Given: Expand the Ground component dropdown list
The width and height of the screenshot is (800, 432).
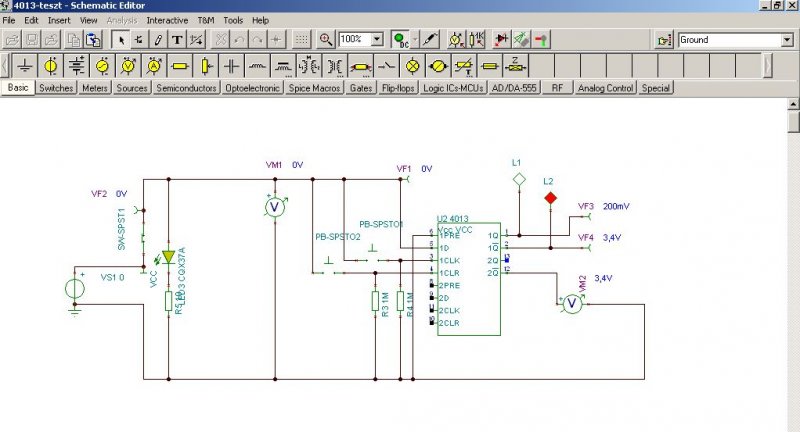Looking at the screenshot, I should click(x=787, y=40).
